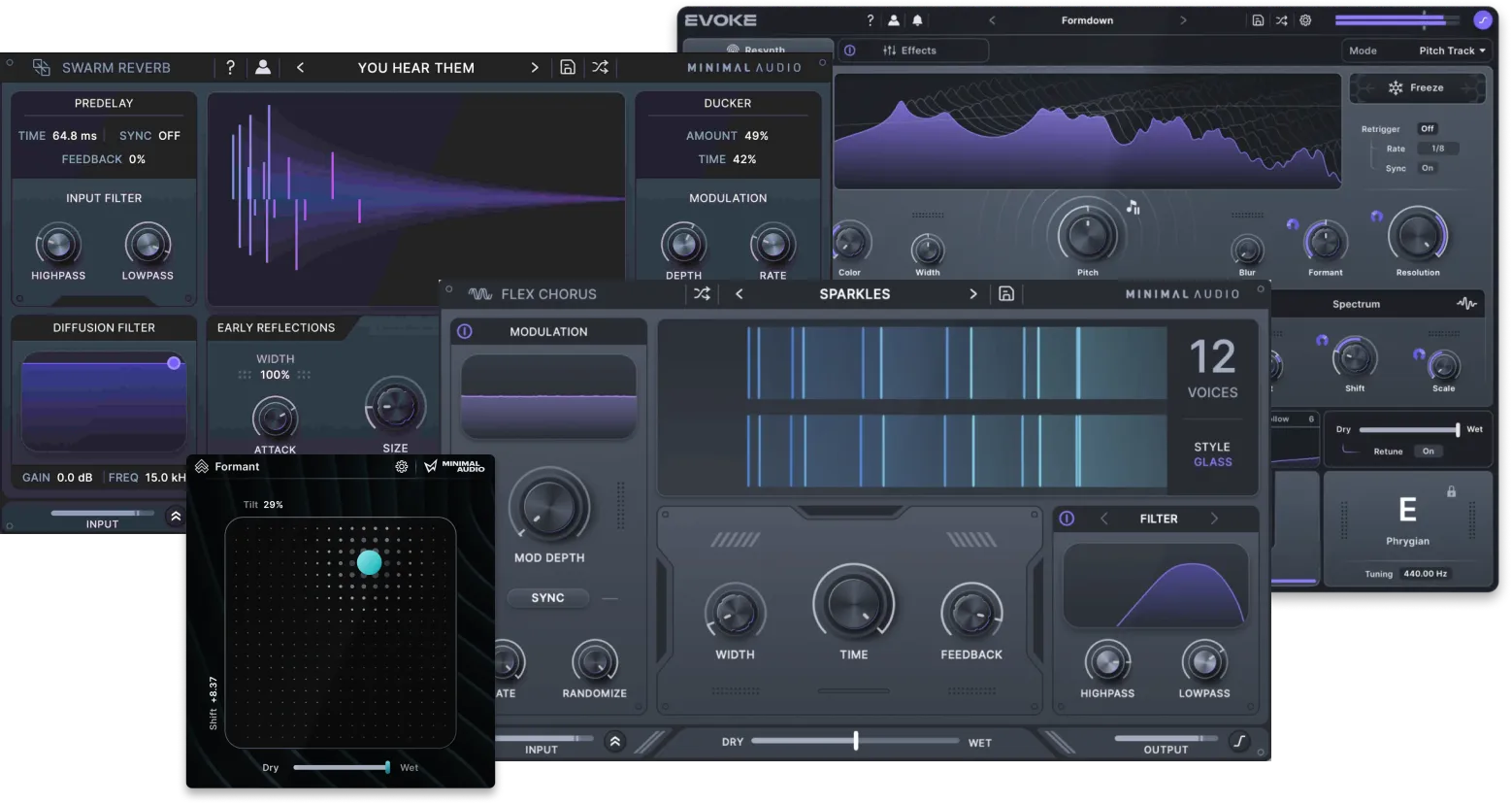Image resolution: width=1512 pixels, height=804 pixels.
Task: Click the Flex Chorus output soft-clip icon
Action: [1239, 741]
